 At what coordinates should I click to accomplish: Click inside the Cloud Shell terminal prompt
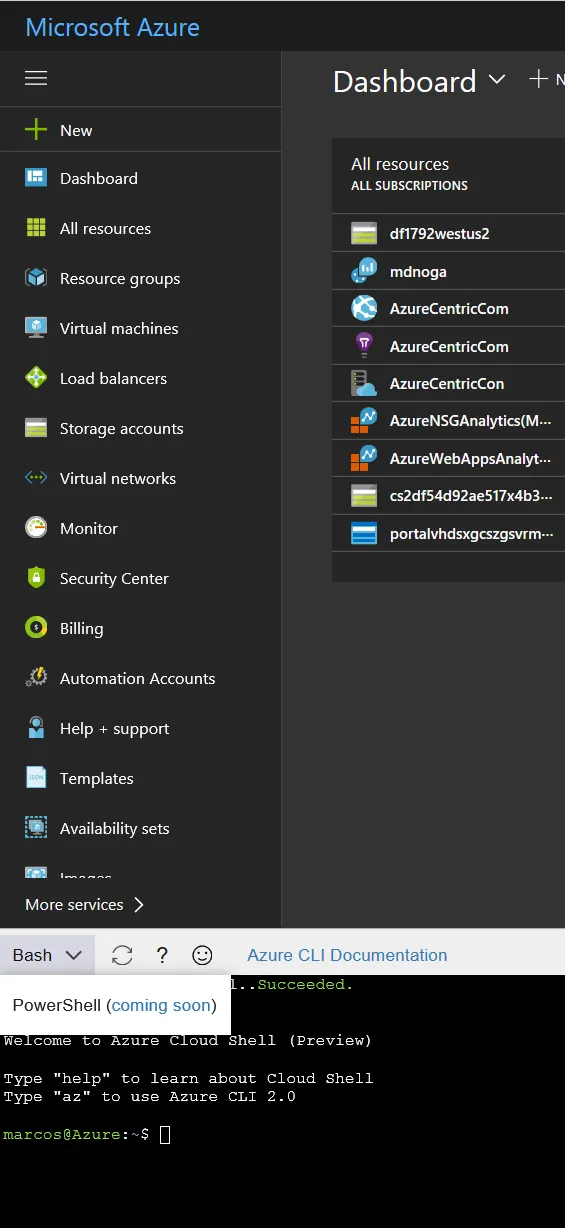166,1134
